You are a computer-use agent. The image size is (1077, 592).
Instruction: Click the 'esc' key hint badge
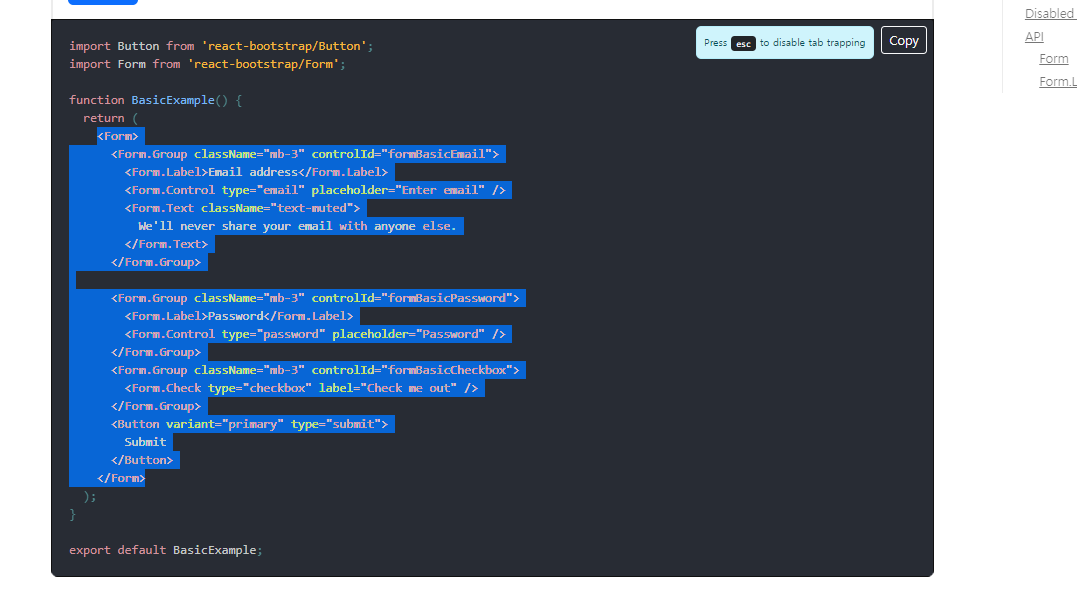[743, 43]
